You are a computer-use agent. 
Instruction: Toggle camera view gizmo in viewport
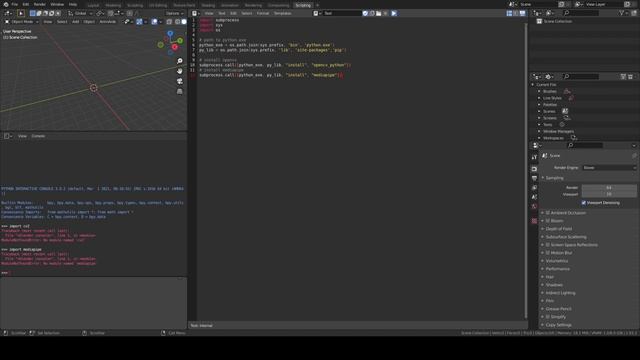(x=180, y=81)
